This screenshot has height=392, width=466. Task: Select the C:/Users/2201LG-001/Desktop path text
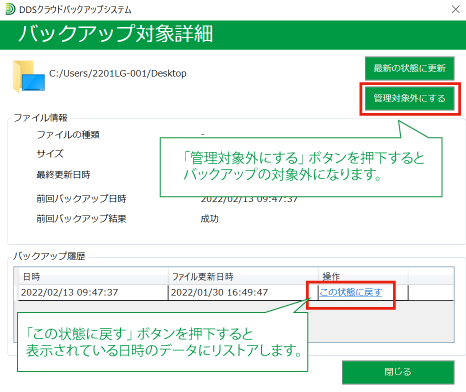point(118,73)
